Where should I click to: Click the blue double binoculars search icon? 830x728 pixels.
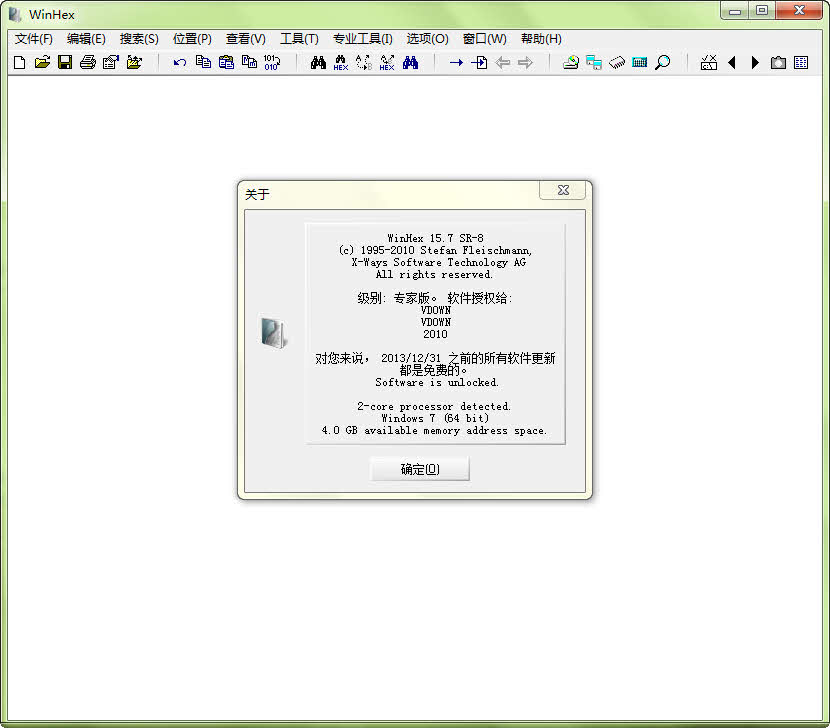[x=410, y=62]
